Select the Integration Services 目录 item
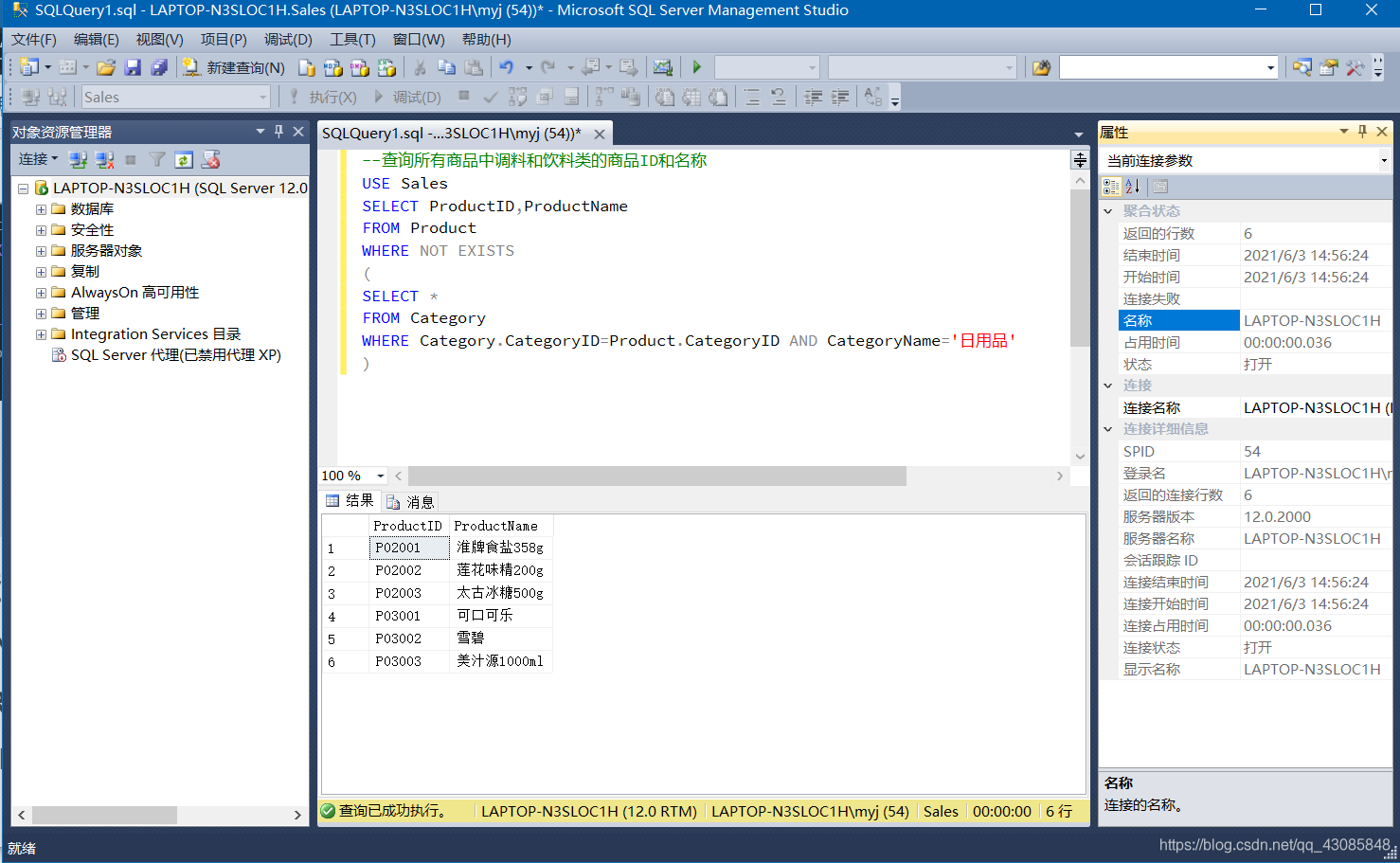 tap(155, 334)
